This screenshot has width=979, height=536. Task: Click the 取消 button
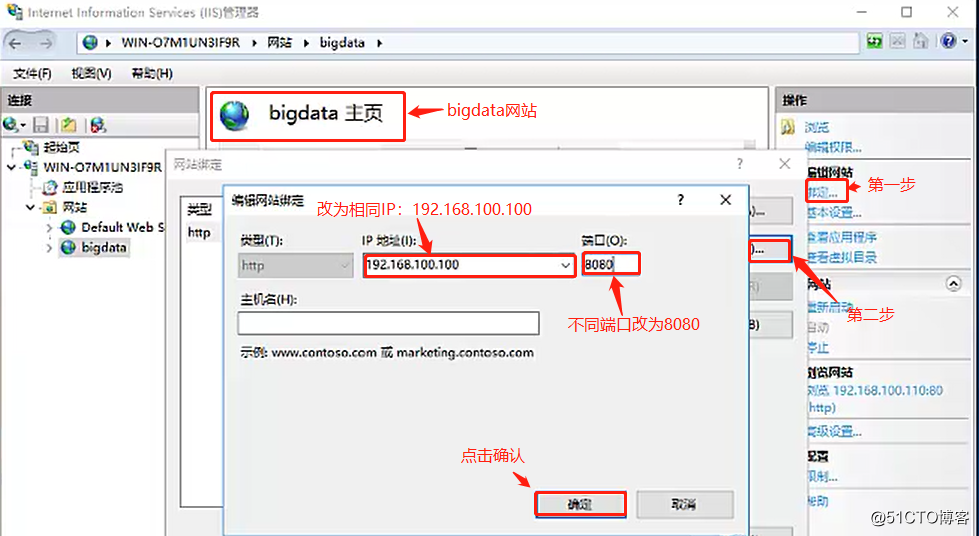point(684,504)
